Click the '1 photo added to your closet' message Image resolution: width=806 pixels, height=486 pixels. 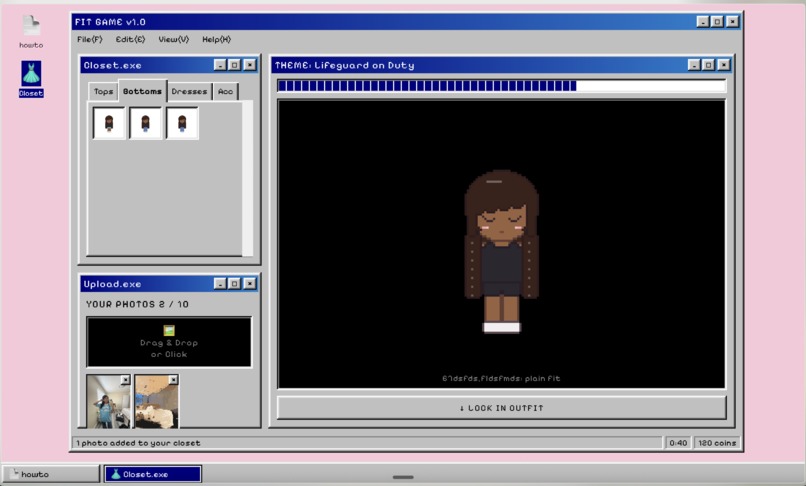[x=138, y=443]
